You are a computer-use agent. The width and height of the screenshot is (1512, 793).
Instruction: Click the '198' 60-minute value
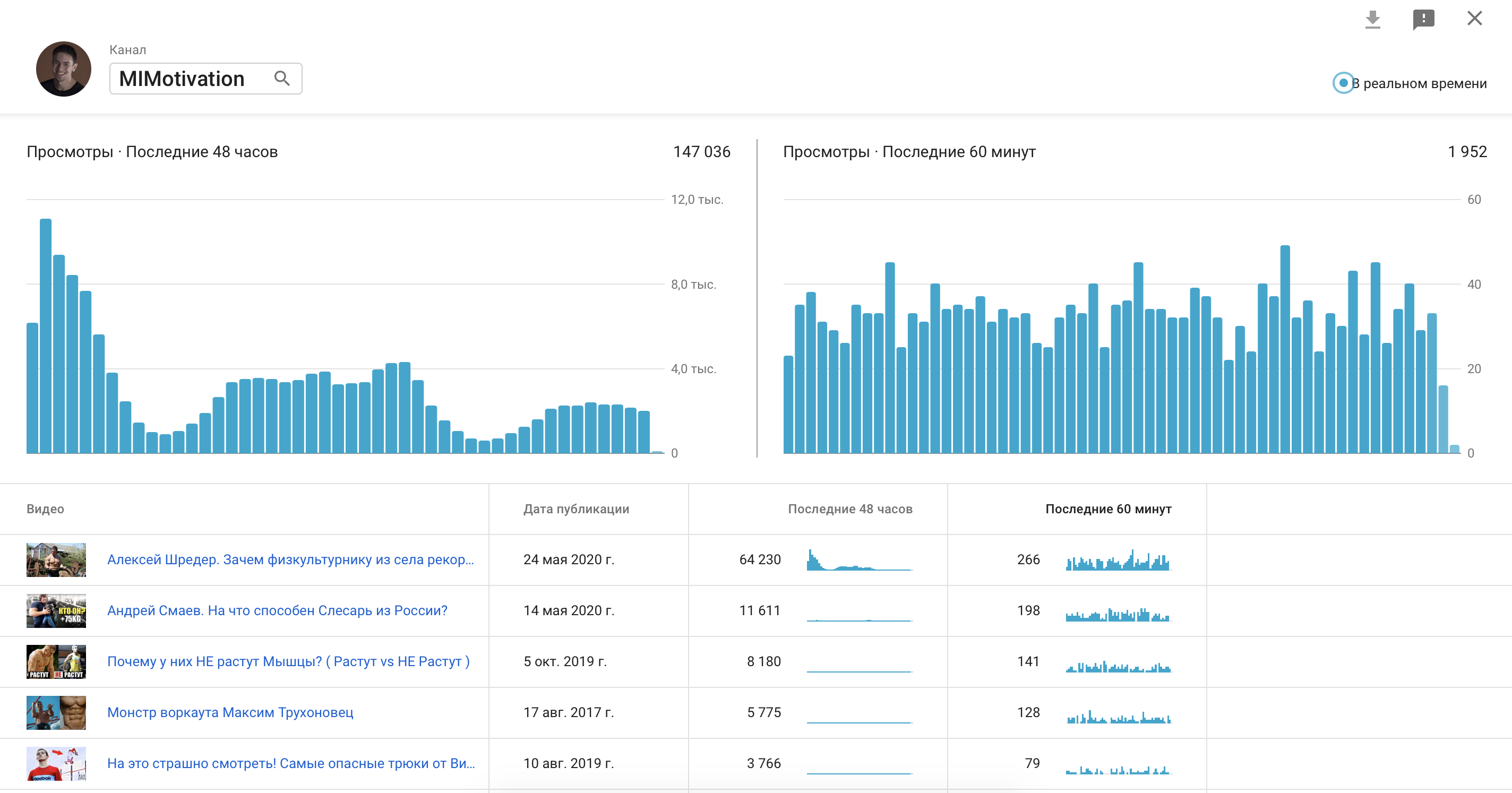[1028, 610]
